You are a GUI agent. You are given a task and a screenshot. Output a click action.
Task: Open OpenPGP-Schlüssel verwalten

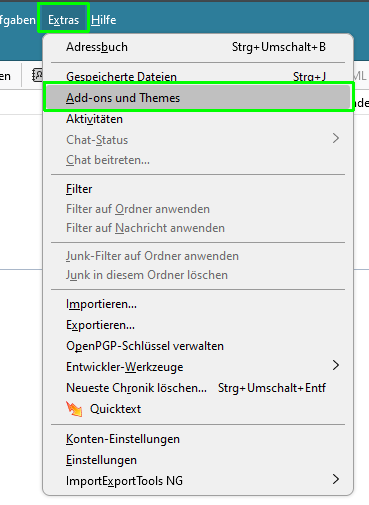click(x=198, y=346)
